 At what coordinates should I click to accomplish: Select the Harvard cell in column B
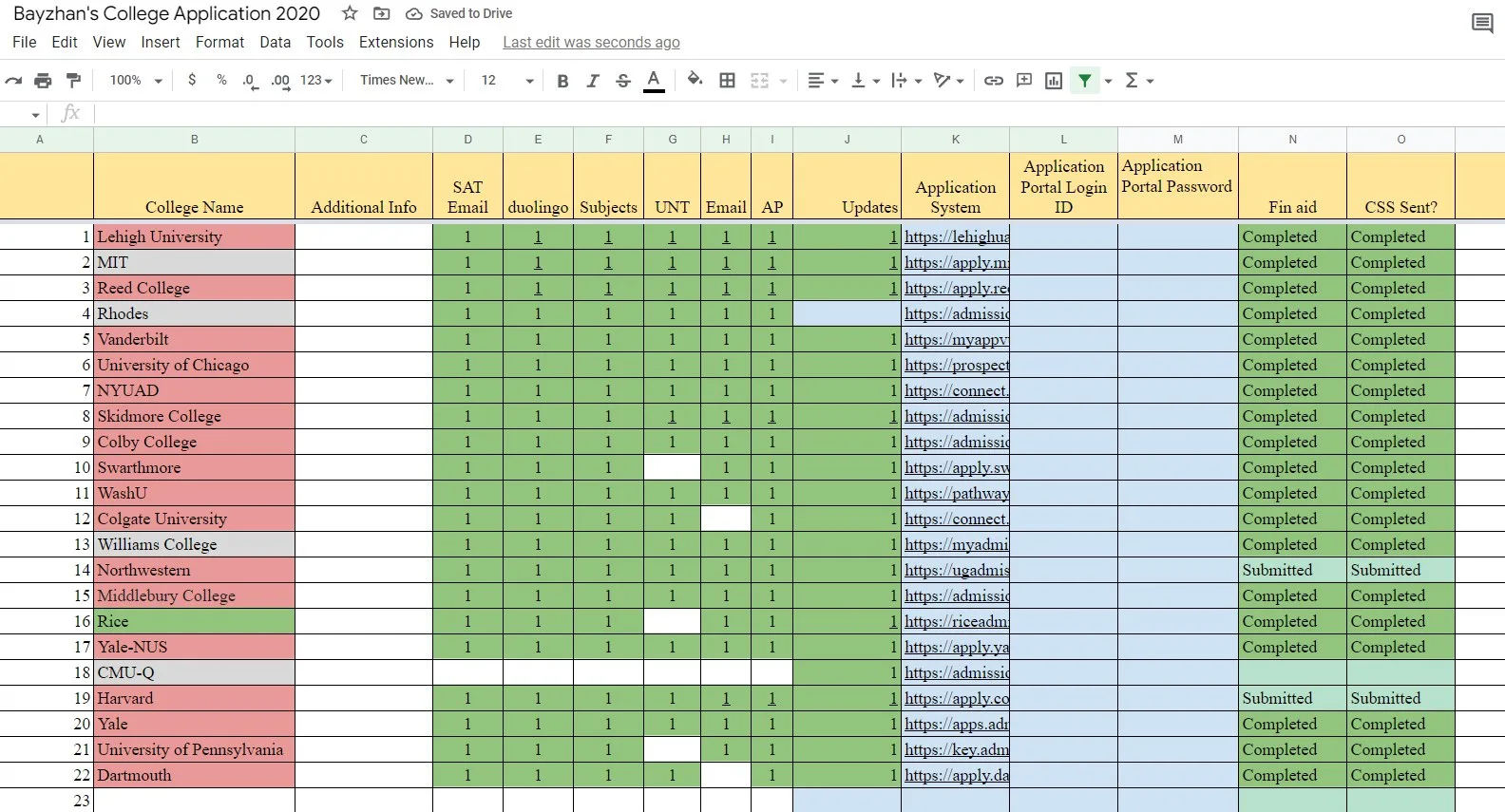pyautogui.click(x=194, y=698)
